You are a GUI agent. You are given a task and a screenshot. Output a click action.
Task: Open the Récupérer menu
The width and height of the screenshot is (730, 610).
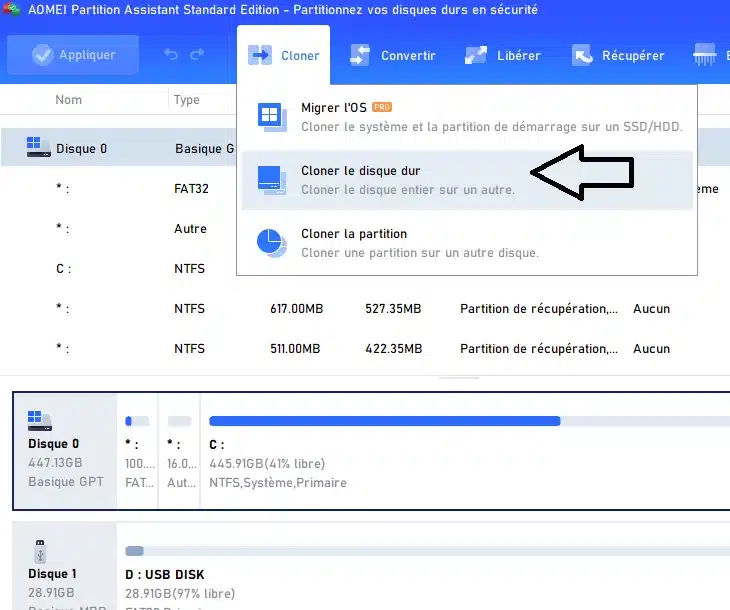(x=618, y=55)
